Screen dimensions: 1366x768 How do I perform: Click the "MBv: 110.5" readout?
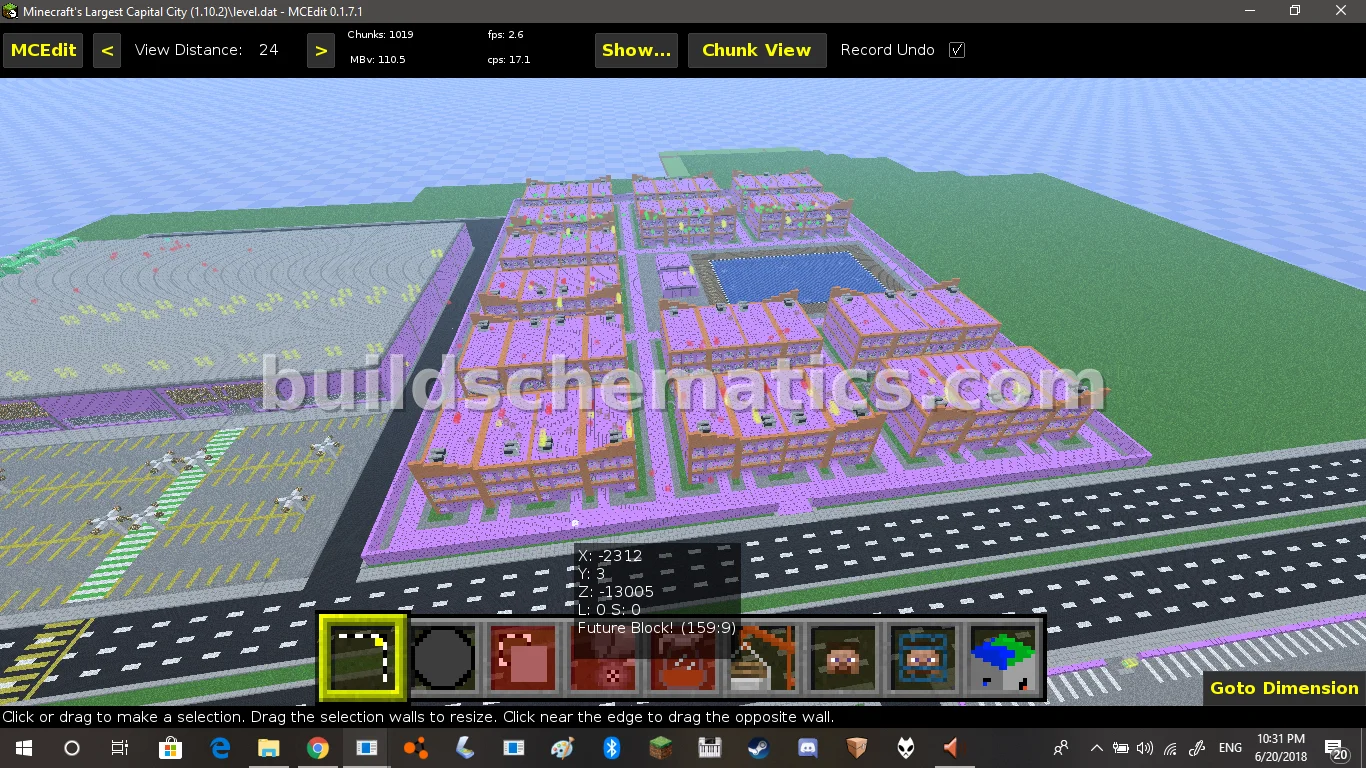tap(377, 60)
